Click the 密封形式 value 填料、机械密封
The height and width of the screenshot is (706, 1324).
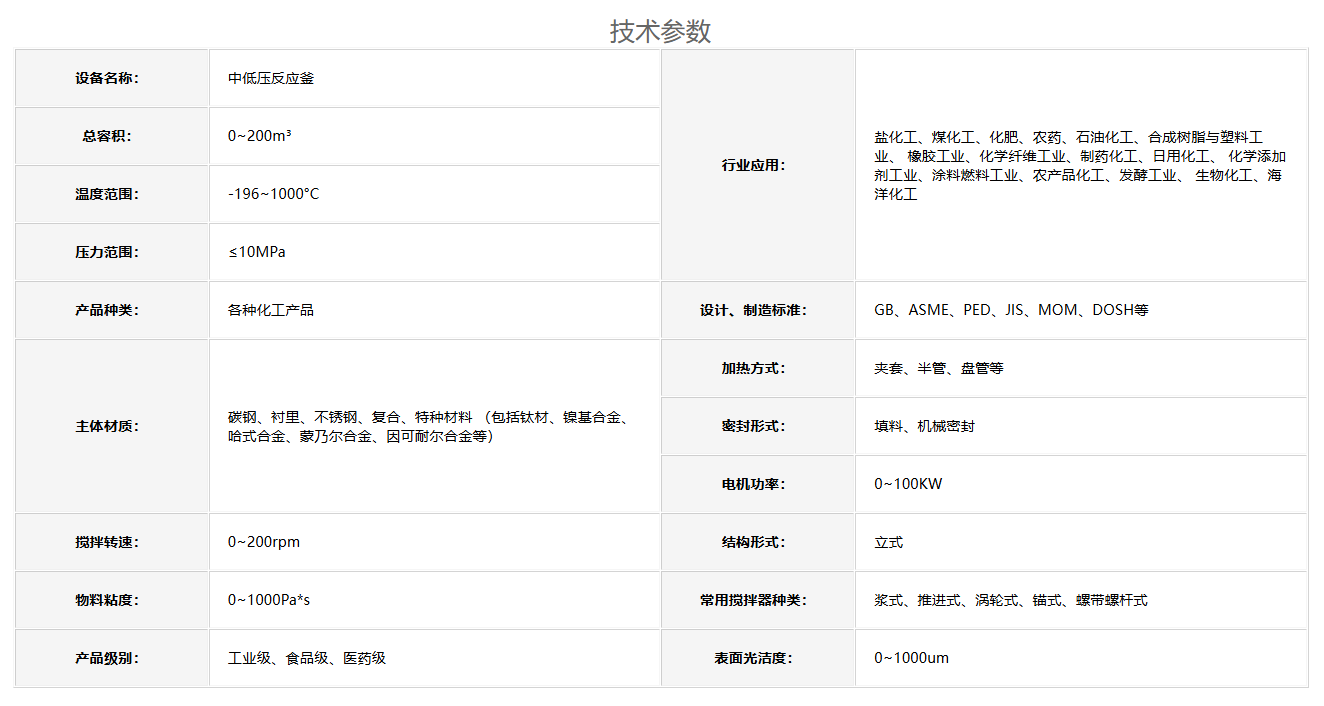[924, 426]
